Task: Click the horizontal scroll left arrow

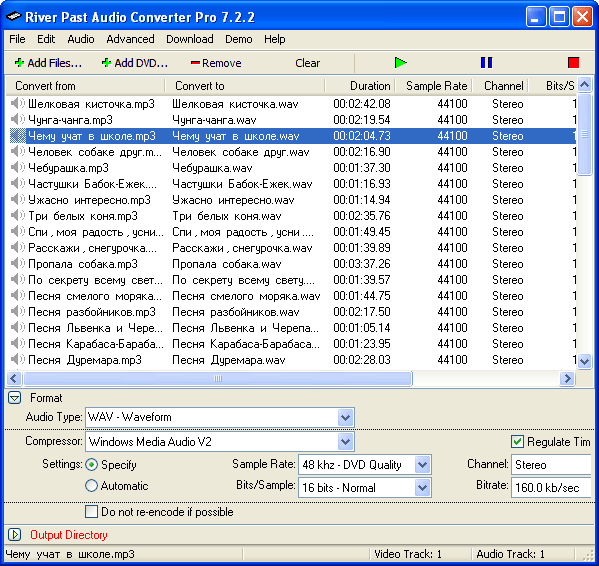Action: coord(14,378)
